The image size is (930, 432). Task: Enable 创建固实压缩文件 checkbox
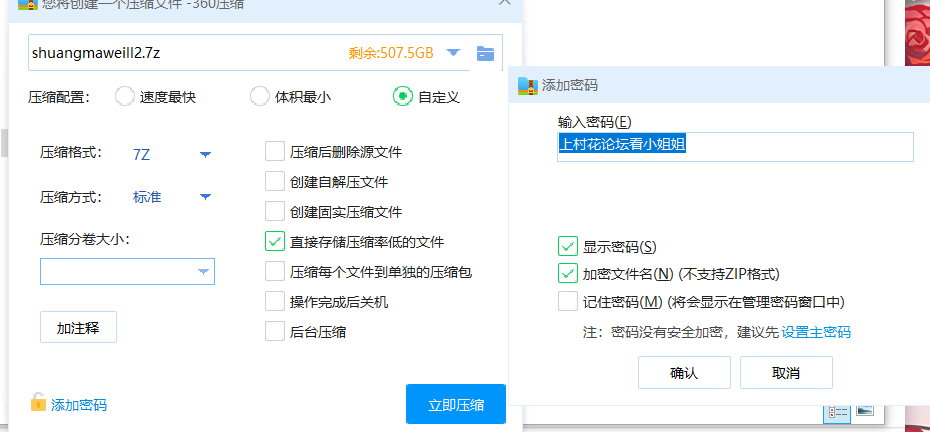tap(275, 211)
